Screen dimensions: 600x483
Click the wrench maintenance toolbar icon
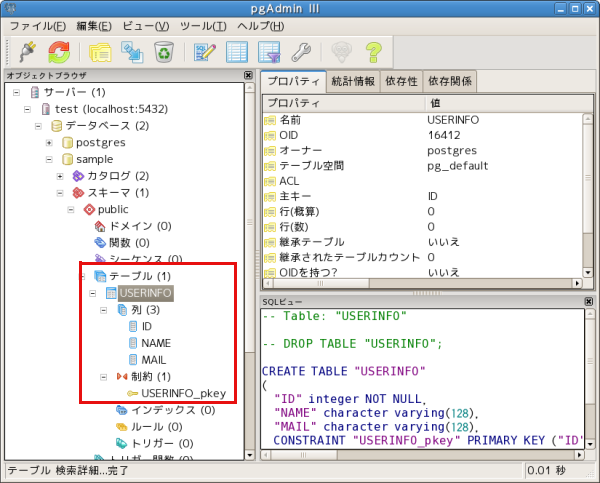click(x=301, y=52)
